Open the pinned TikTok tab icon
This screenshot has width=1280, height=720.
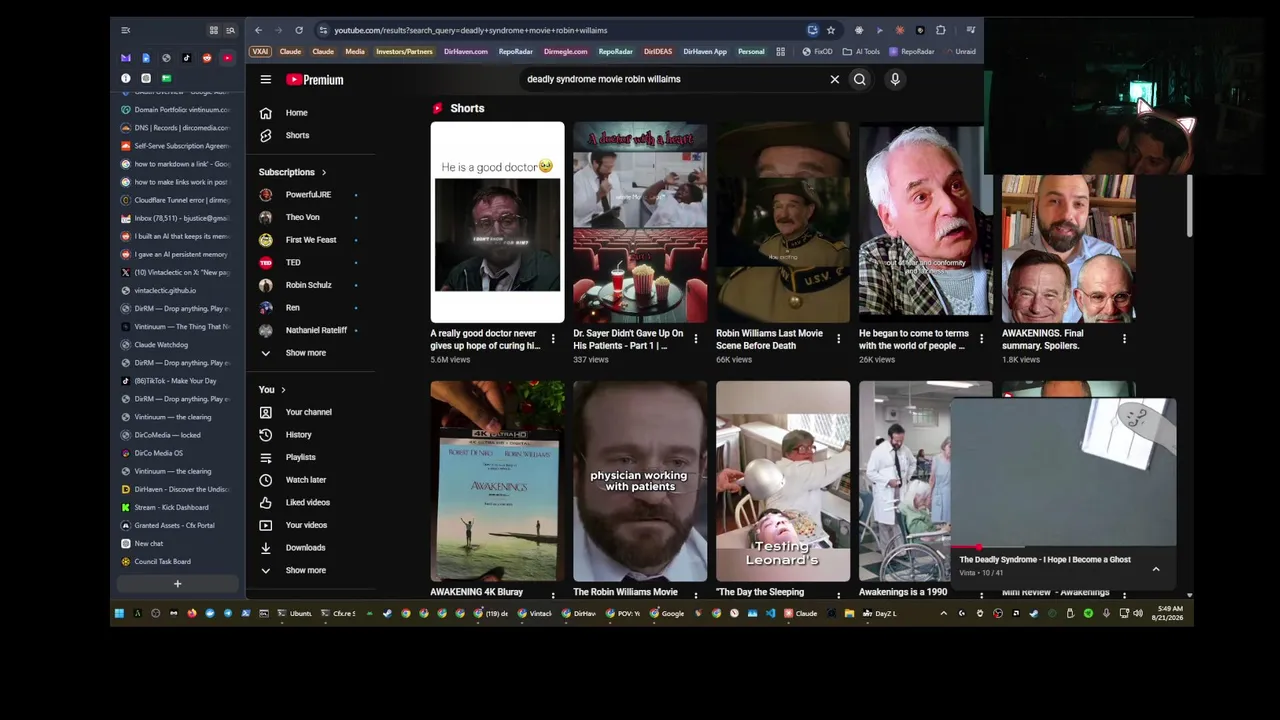[x=186, y=58]
